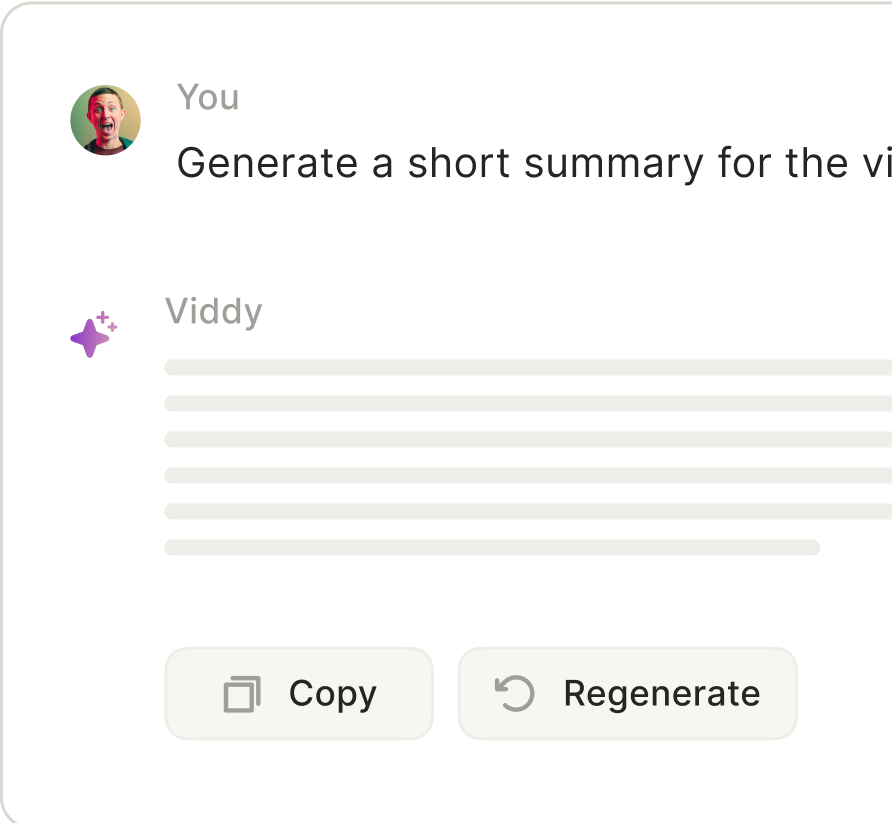Select the middle gray loading bar
Viewport: 892px width, 823px height.
(520, 439)
